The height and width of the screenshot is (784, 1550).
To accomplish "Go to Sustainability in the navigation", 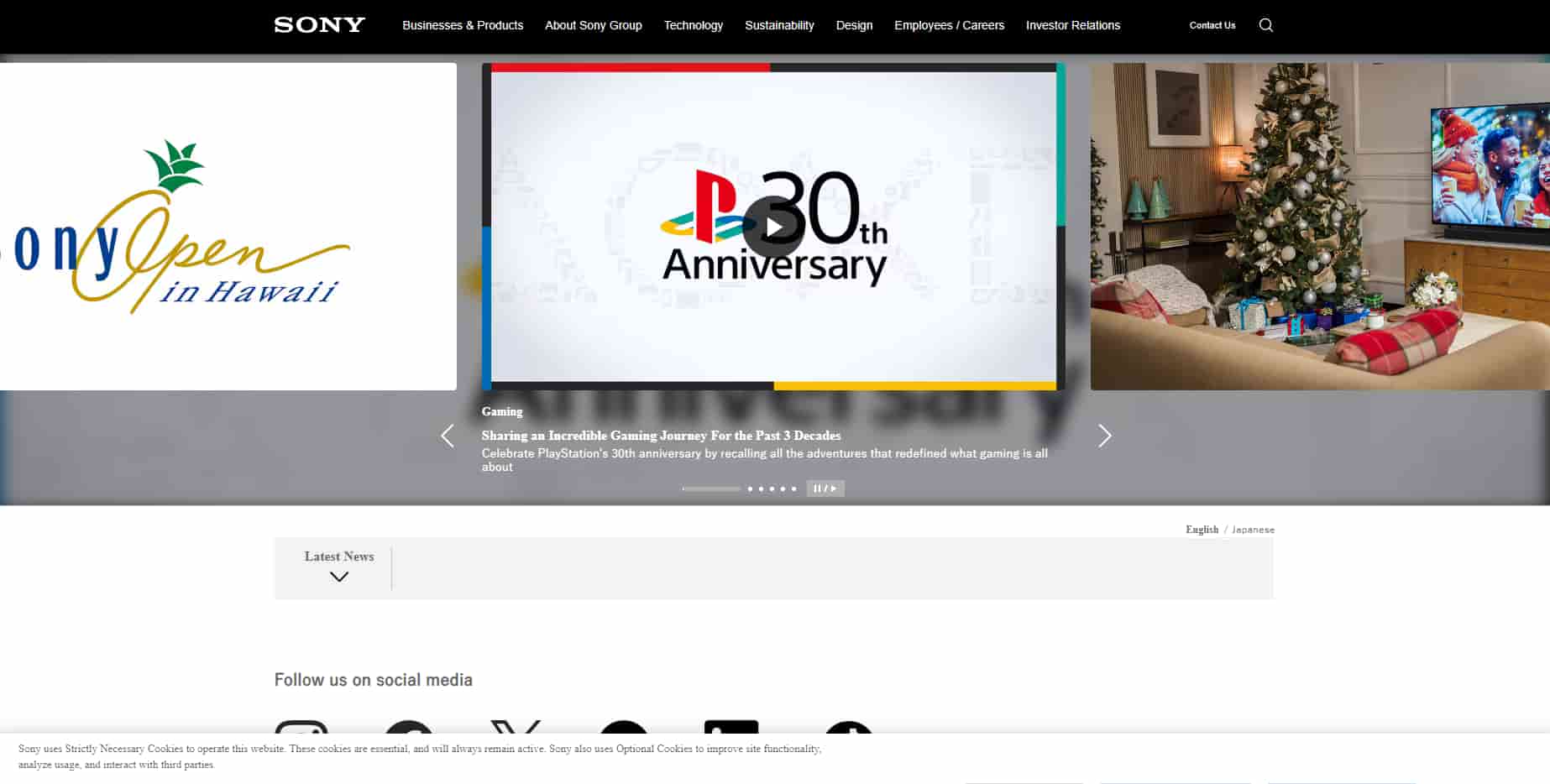I will tap(779, 25).
